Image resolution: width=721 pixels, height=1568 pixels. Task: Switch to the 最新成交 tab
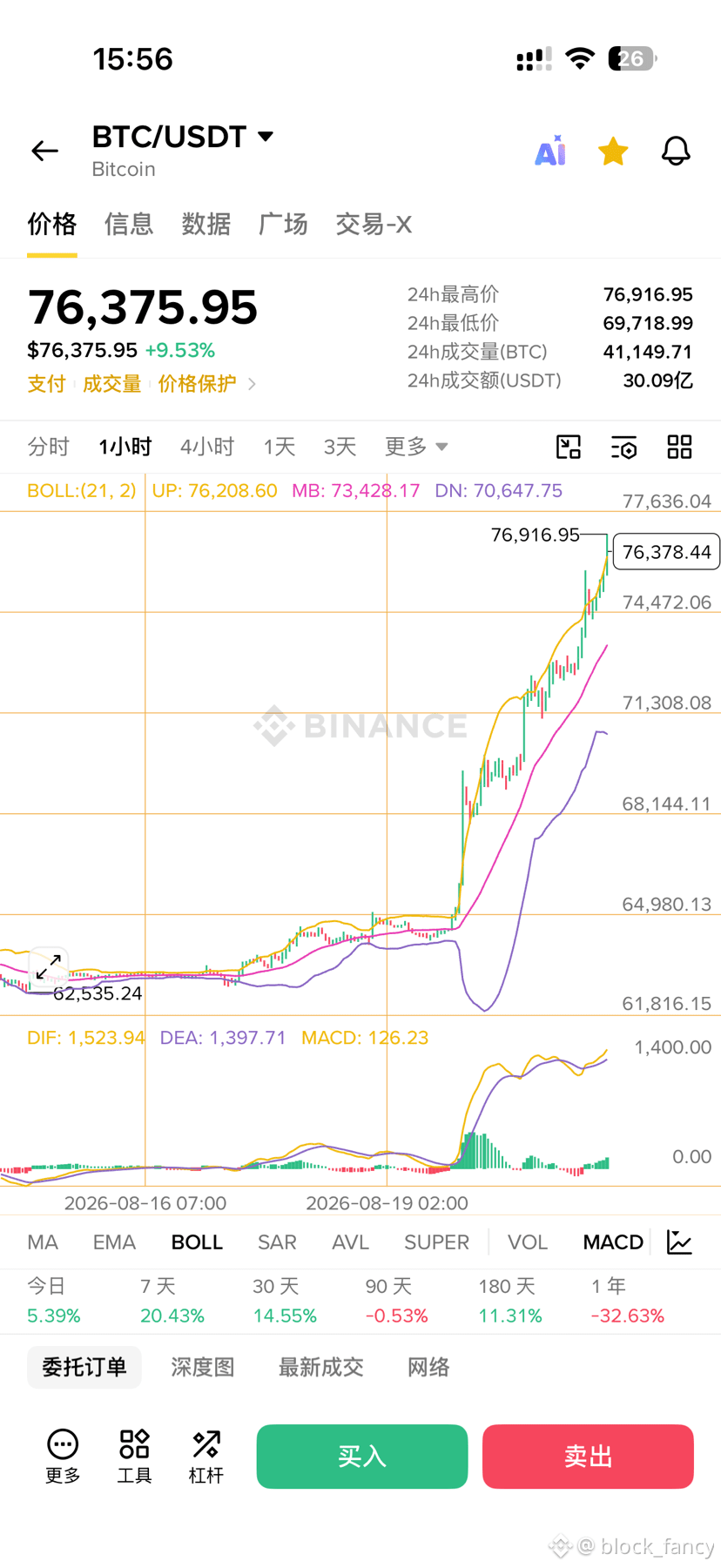pos(320,1367)
